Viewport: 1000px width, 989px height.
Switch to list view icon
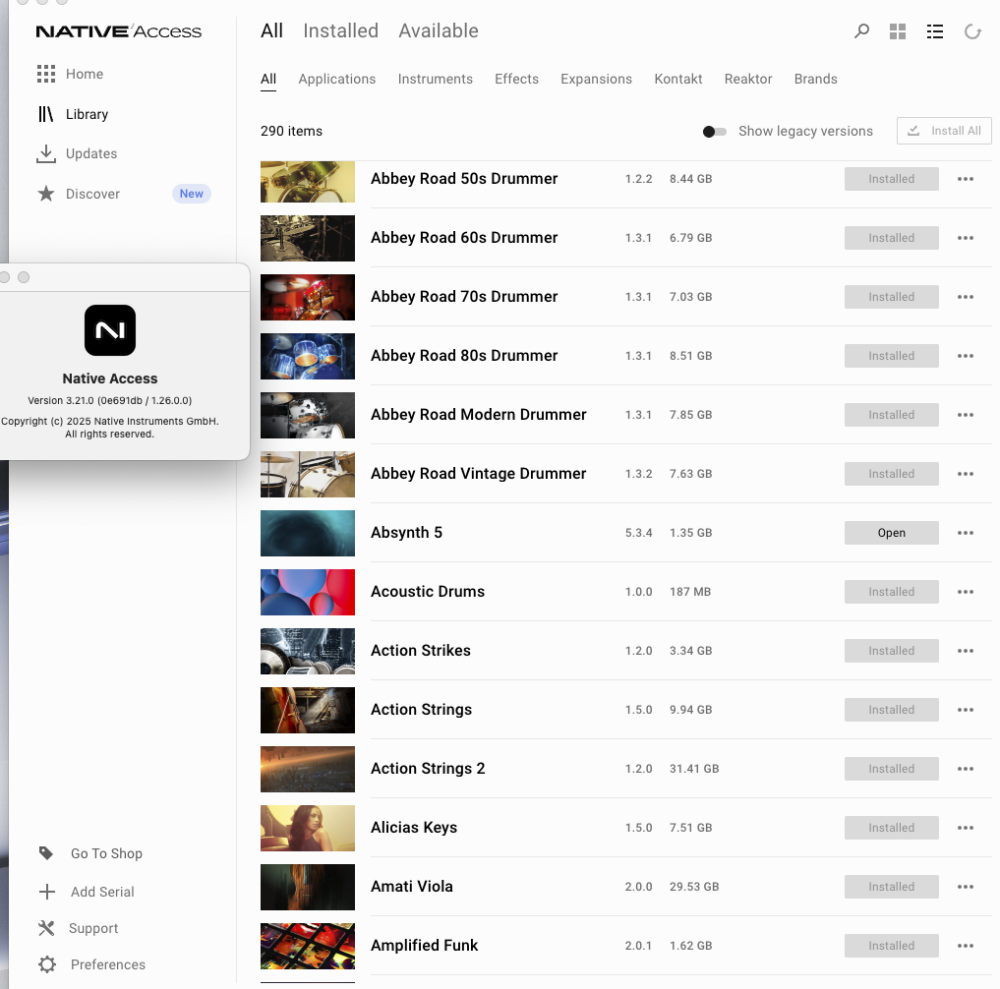pos(935,31)
